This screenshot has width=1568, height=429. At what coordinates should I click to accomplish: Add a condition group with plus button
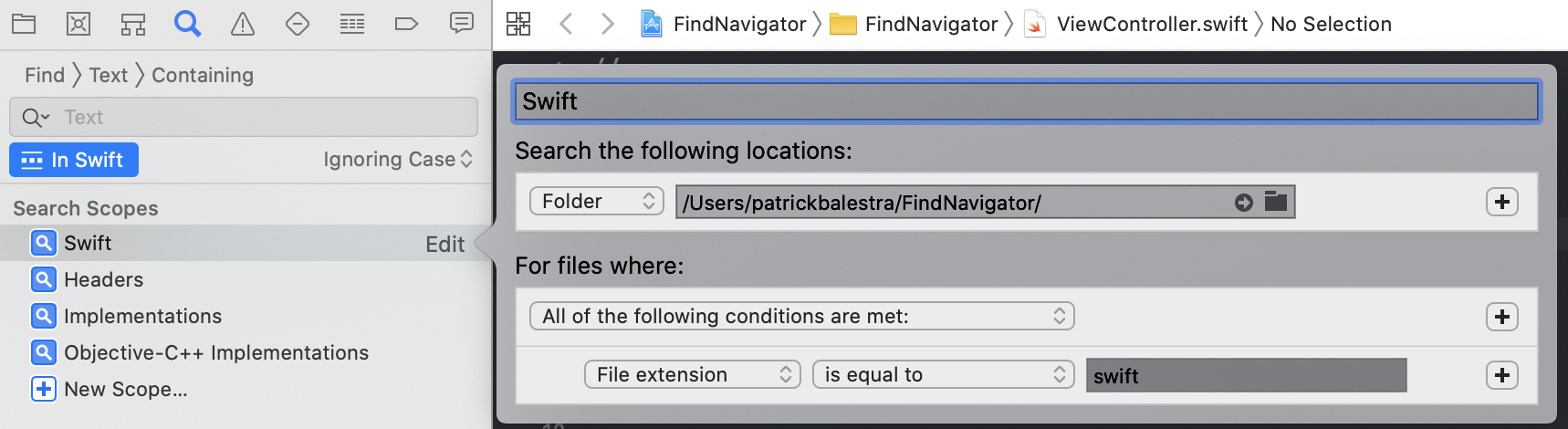(1502, 317)
